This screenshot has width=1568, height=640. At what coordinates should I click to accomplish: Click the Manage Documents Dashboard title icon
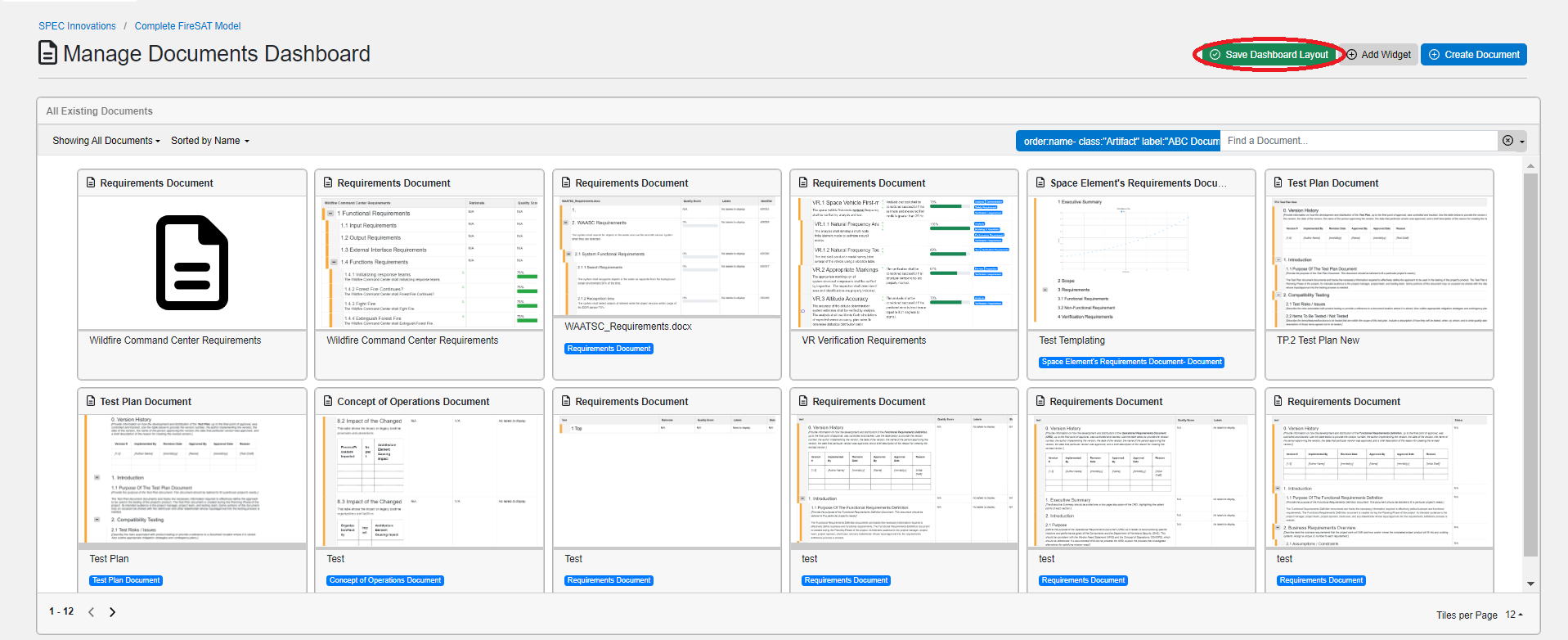48,53
